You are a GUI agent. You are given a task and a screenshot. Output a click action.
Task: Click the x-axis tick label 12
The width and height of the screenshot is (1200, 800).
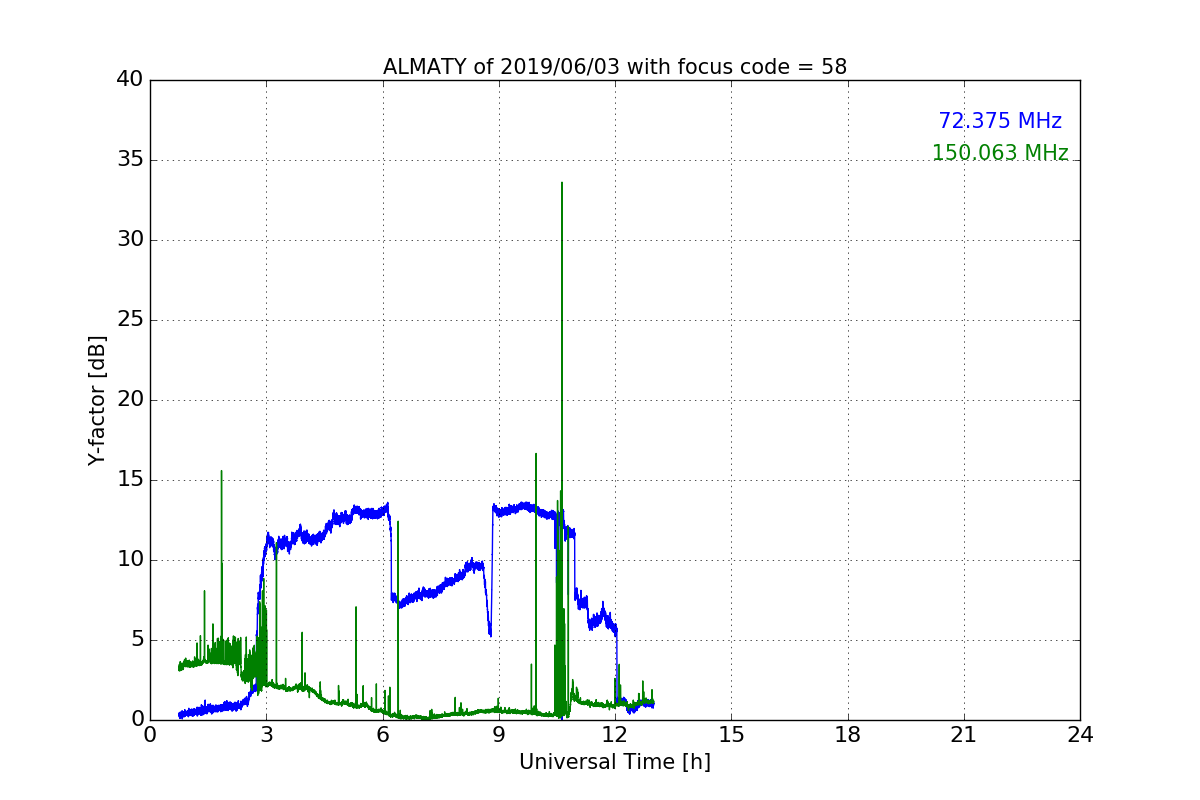[615, 735]
